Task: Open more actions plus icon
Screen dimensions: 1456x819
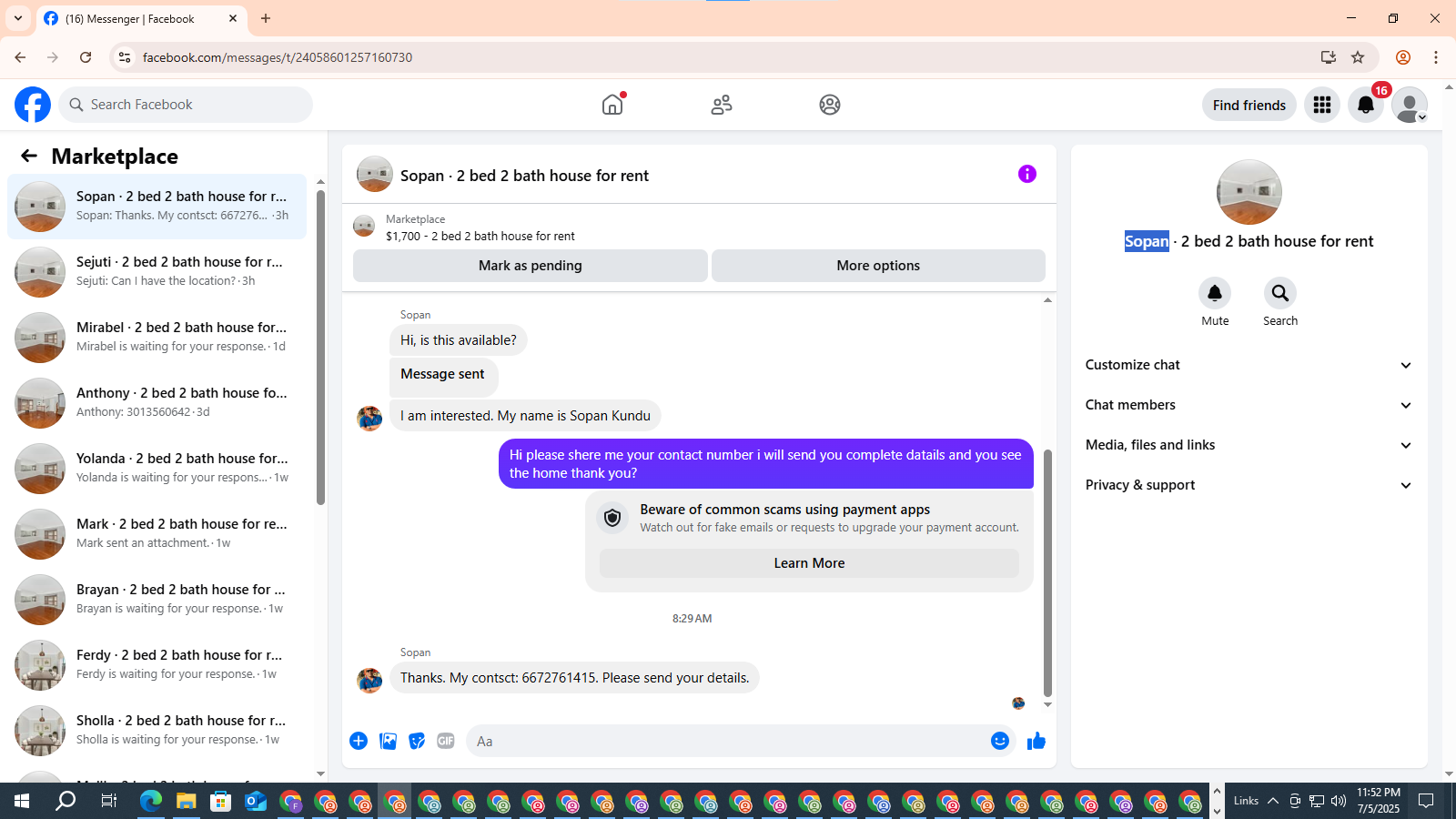Action: click(x=359, y=741)
